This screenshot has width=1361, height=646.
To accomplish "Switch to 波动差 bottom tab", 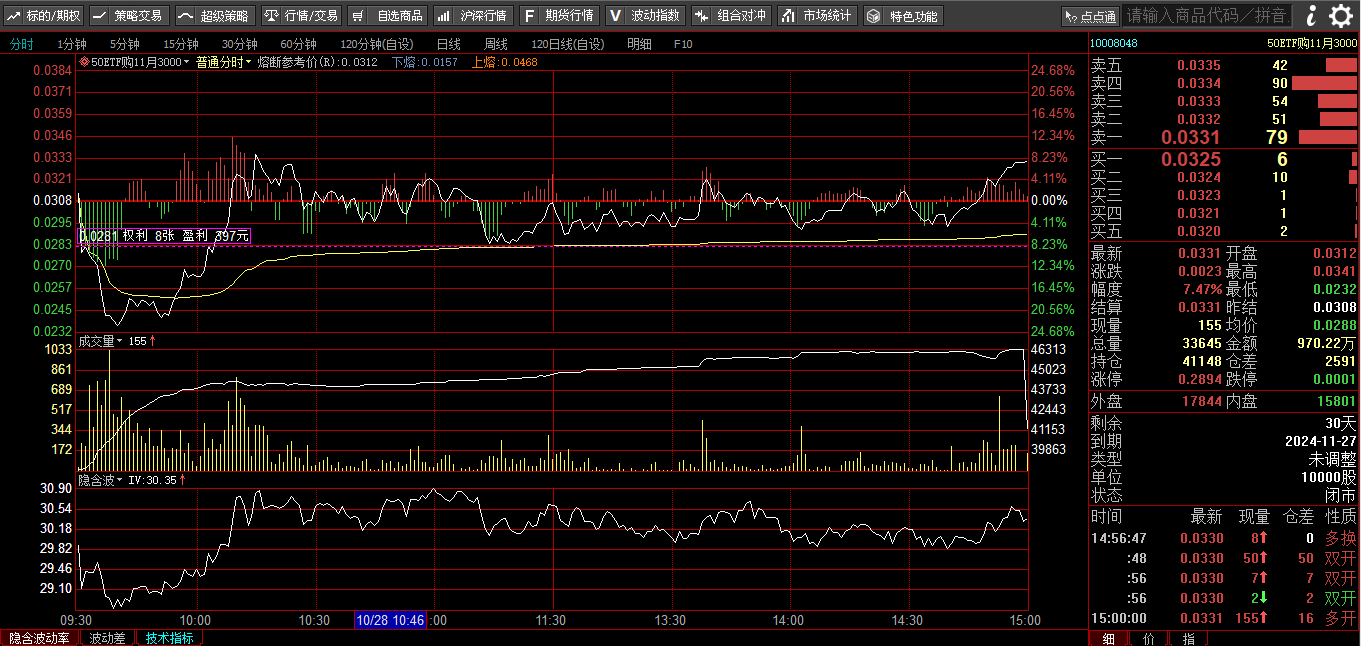I will click(x=106, y=638).
